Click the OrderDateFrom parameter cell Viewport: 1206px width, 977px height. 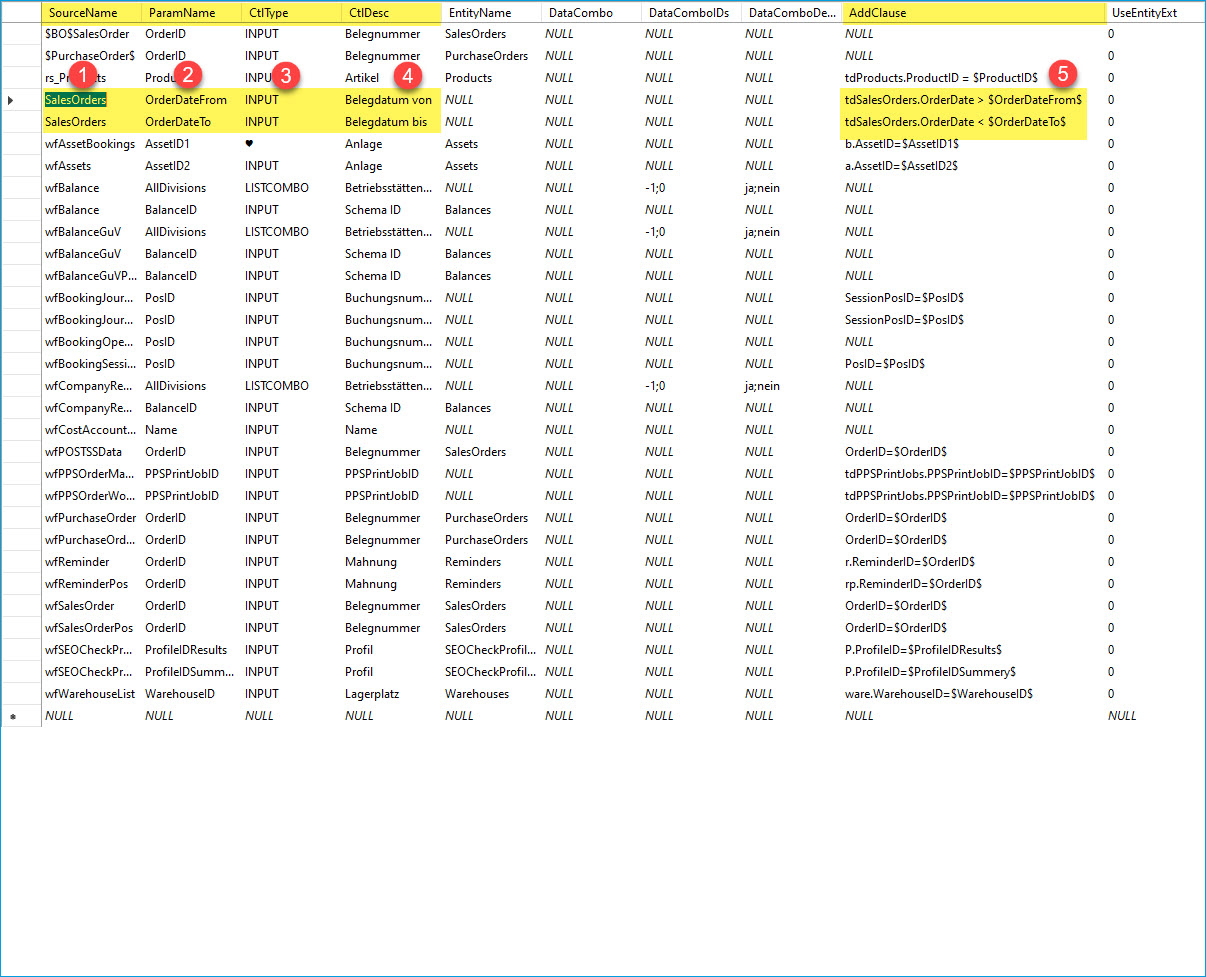186,100
